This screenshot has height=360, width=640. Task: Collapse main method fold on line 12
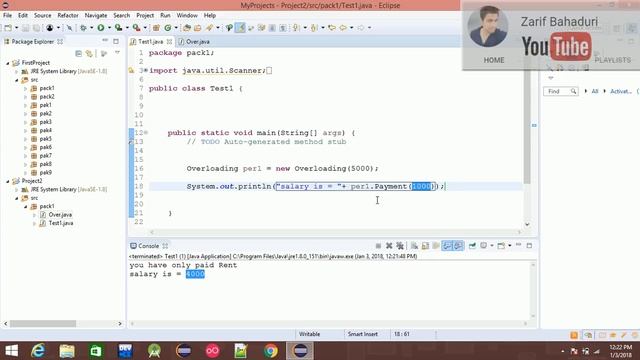click(146, 133)
